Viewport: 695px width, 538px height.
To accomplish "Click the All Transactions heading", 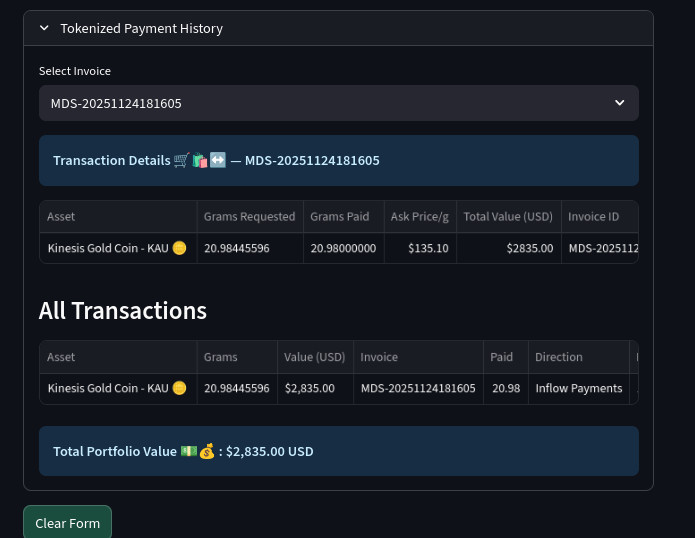I will pos(123,311).
